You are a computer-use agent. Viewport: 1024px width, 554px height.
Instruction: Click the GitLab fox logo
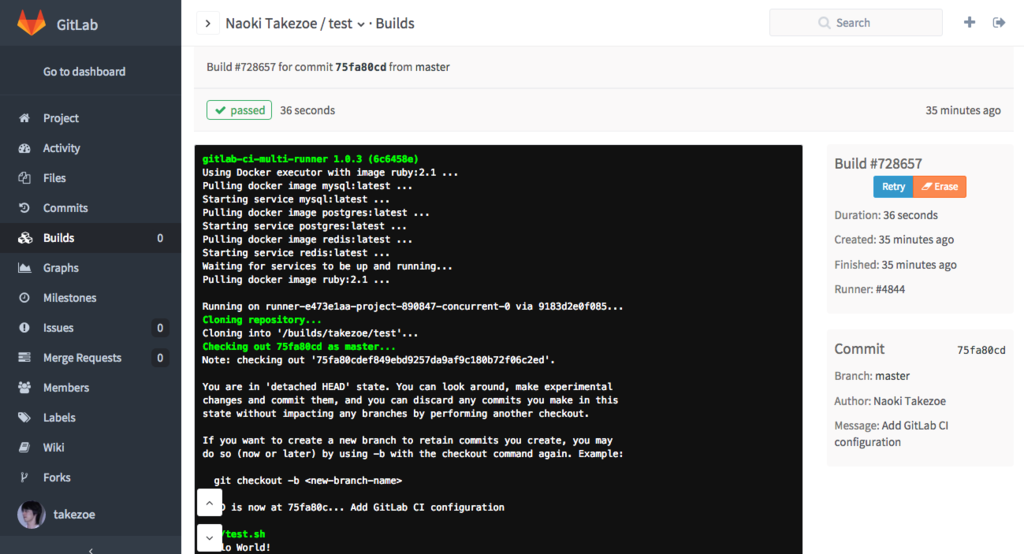(31, 23)
